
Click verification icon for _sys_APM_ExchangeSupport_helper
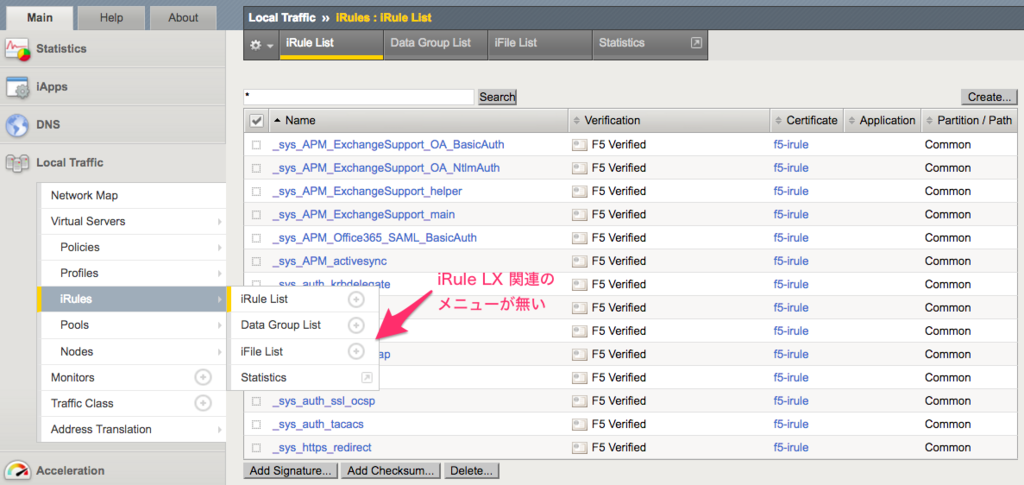[579, 191]
